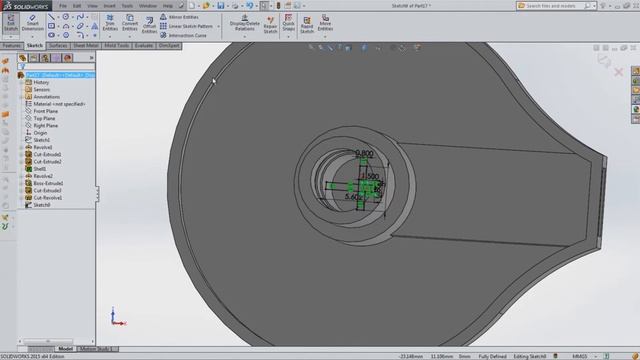
Task: Click the red X cancel sketch corner icon
Action: 618,73
